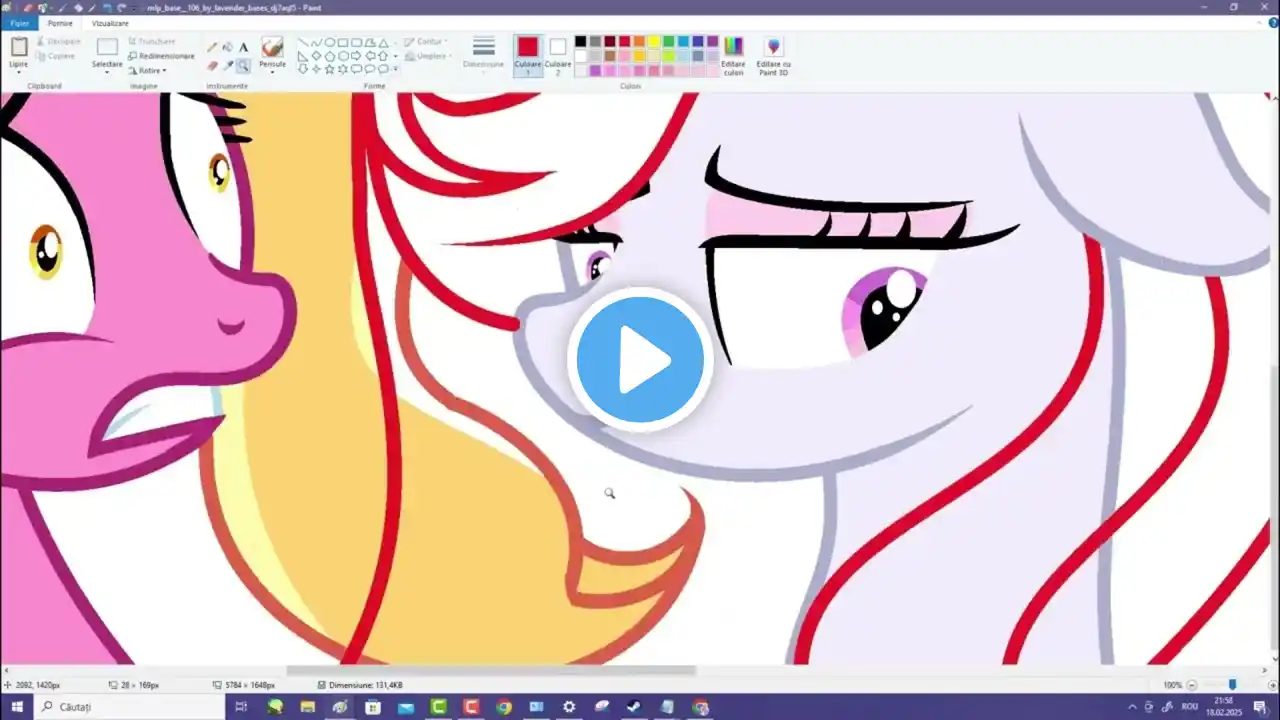Click the 100% zoom level text
Screen dimensions: 1280x720
[x=1173, y=685]
